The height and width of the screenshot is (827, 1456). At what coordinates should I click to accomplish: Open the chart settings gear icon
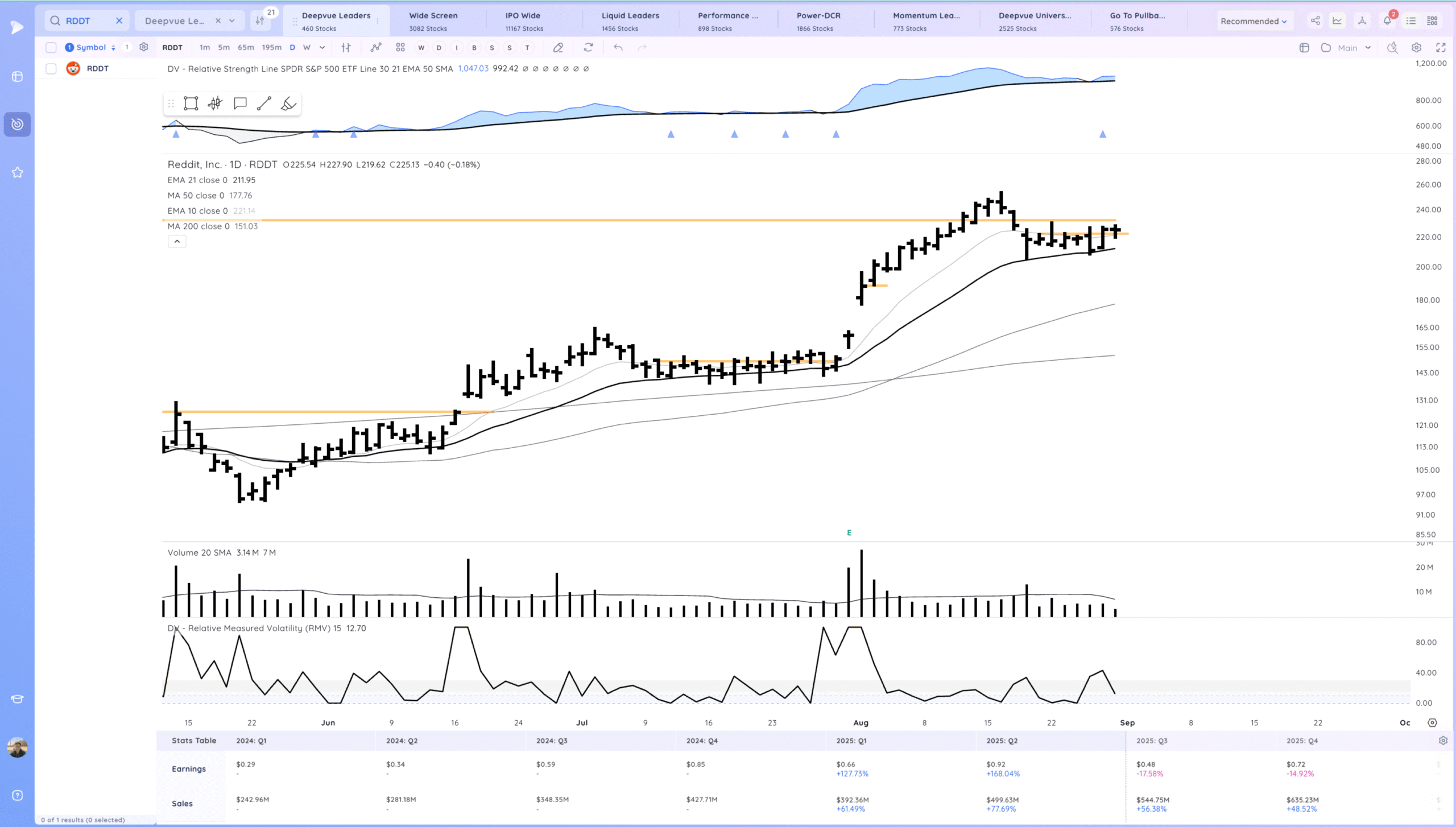point(1417,48)
